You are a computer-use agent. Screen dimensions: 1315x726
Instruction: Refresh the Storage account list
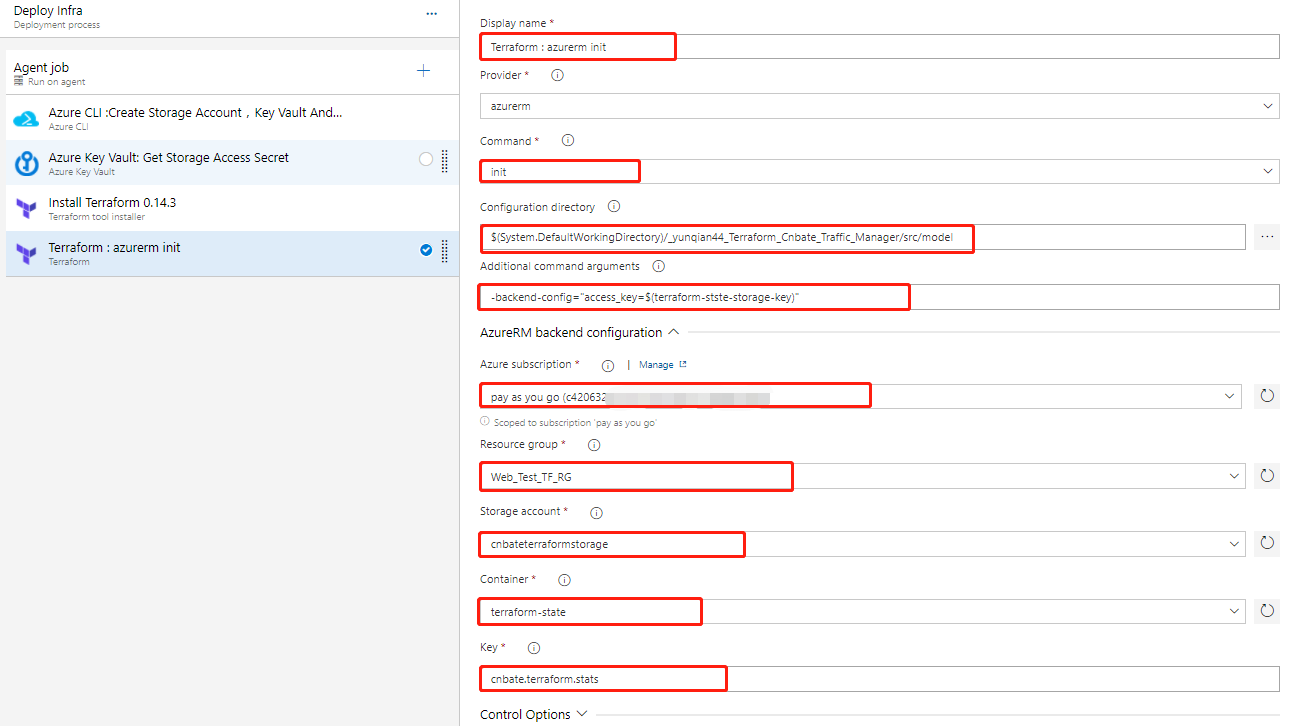pyautogui.click(x=1267, y=543)
